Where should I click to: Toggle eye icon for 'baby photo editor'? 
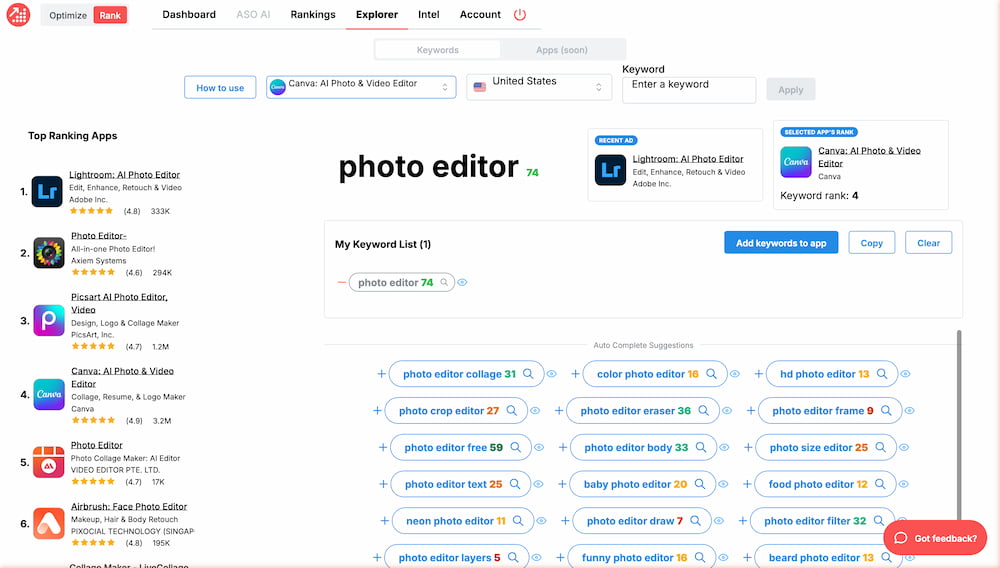pos(723,484)
